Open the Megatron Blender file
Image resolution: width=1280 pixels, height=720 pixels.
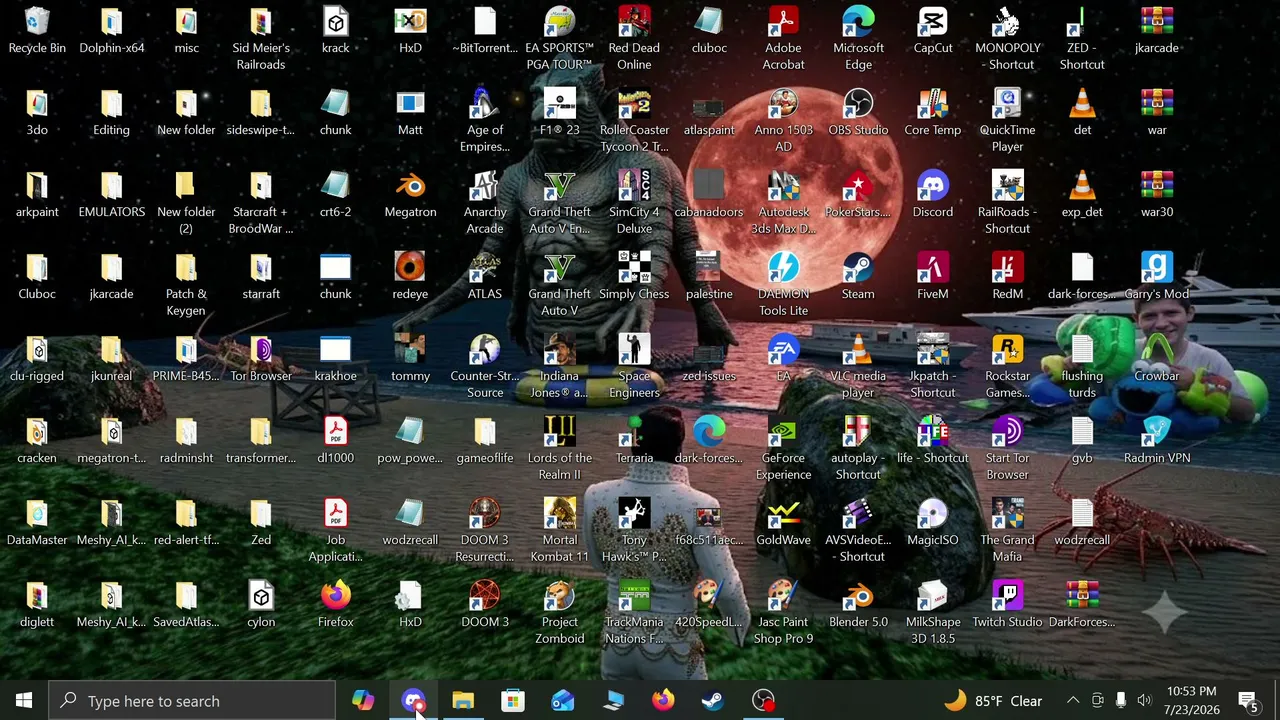click(410, 195)
